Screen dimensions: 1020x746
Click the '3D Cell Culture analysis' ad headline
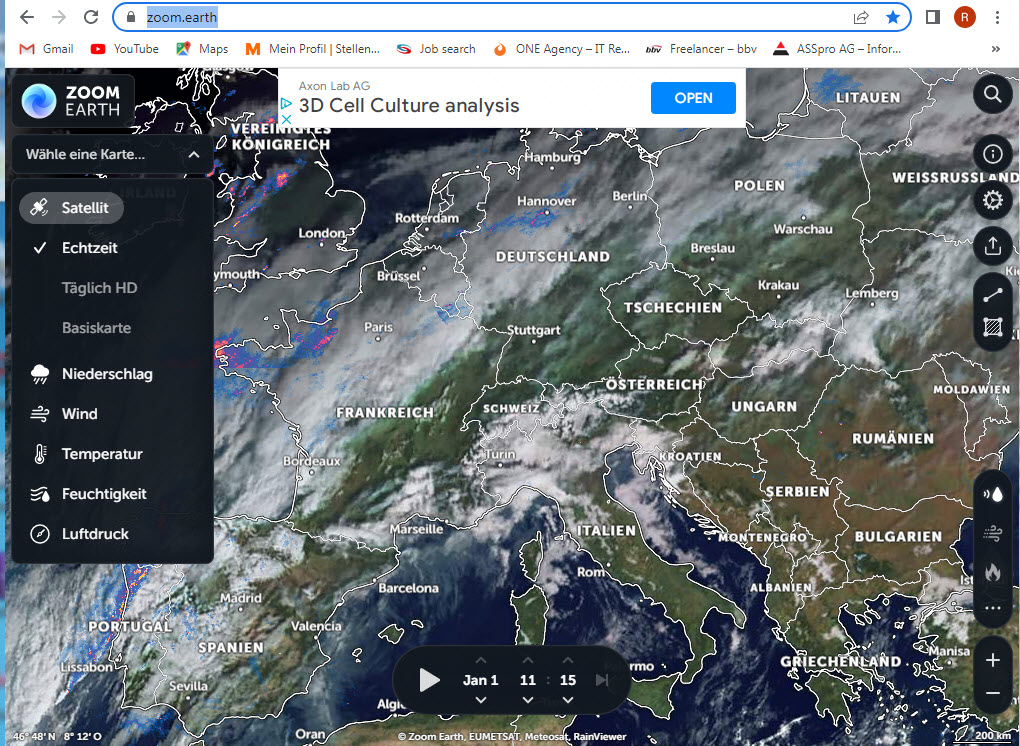409,105
